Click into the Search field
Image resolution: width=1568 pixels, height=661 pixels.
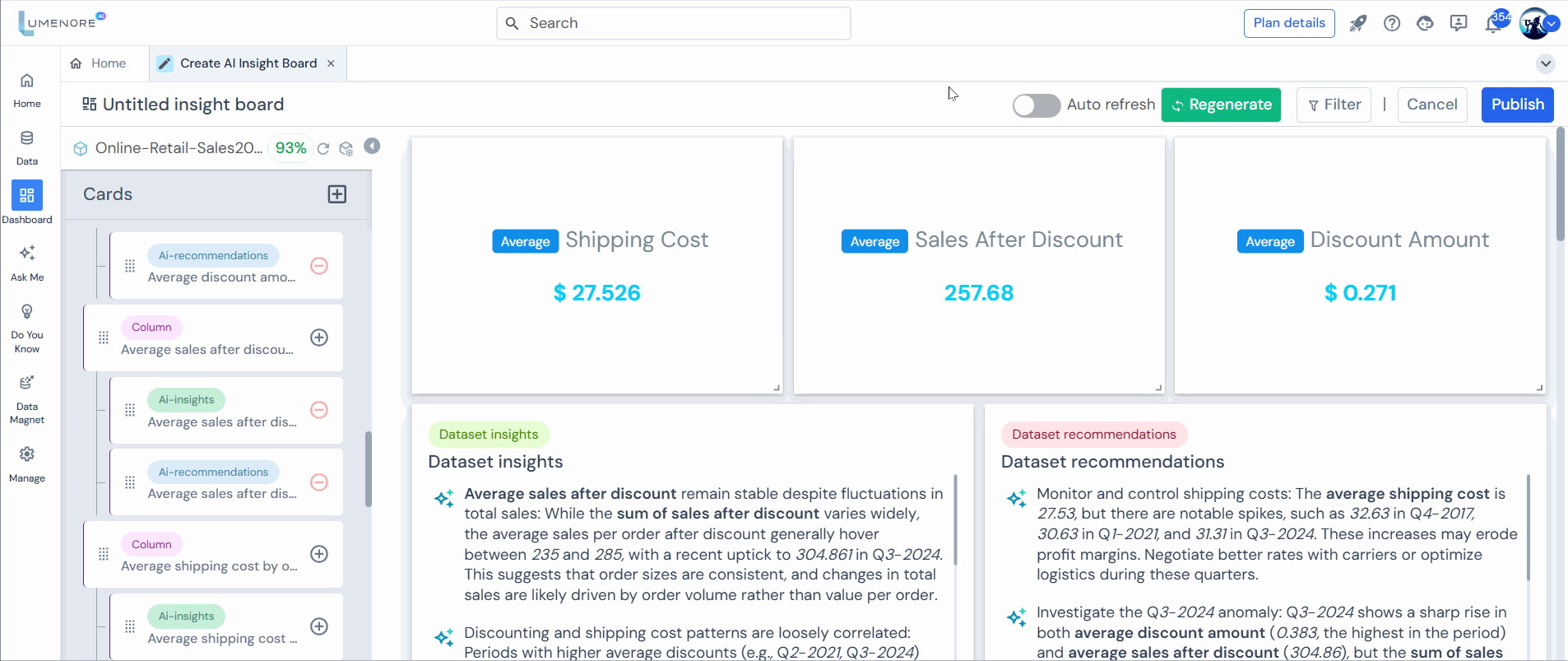673,23
